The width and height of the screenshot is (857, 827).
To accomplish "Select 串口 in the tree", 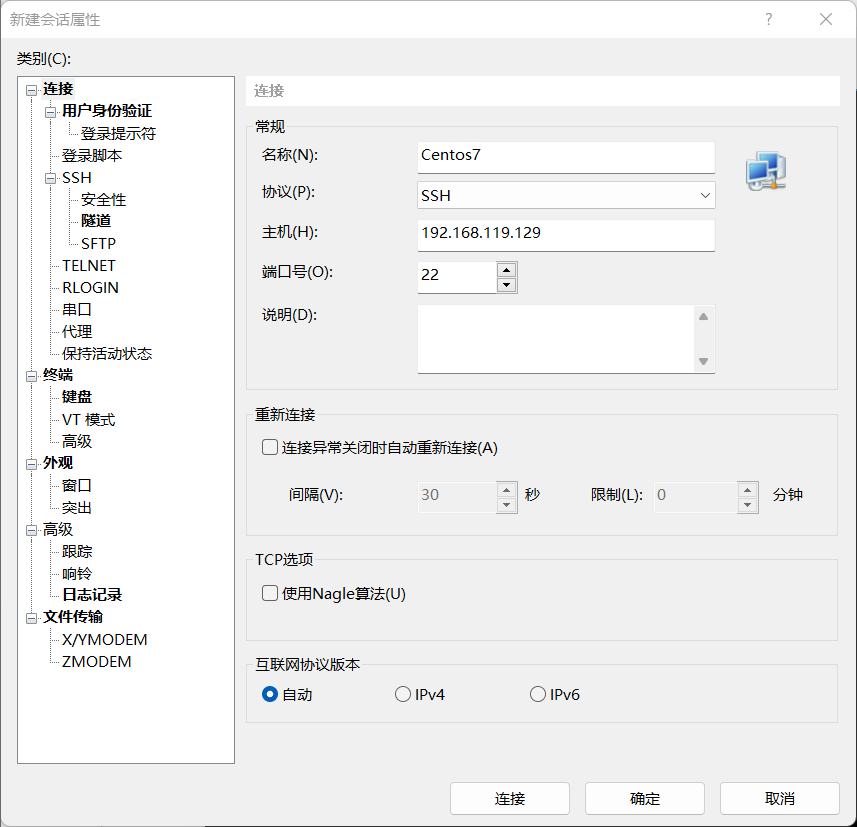I will pyautogui.click(x=77, y=309).
